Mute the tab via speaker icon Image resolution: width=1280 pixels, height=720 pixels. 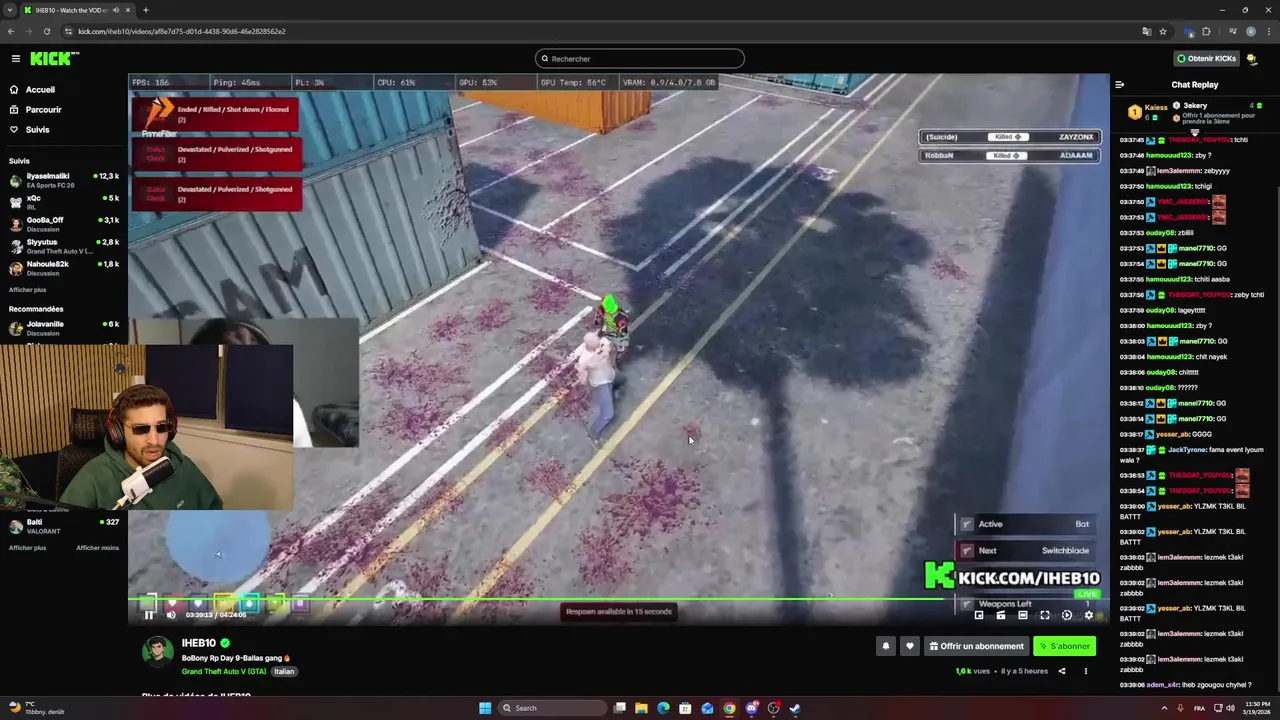pyautogui.click(x=116, y=10)
